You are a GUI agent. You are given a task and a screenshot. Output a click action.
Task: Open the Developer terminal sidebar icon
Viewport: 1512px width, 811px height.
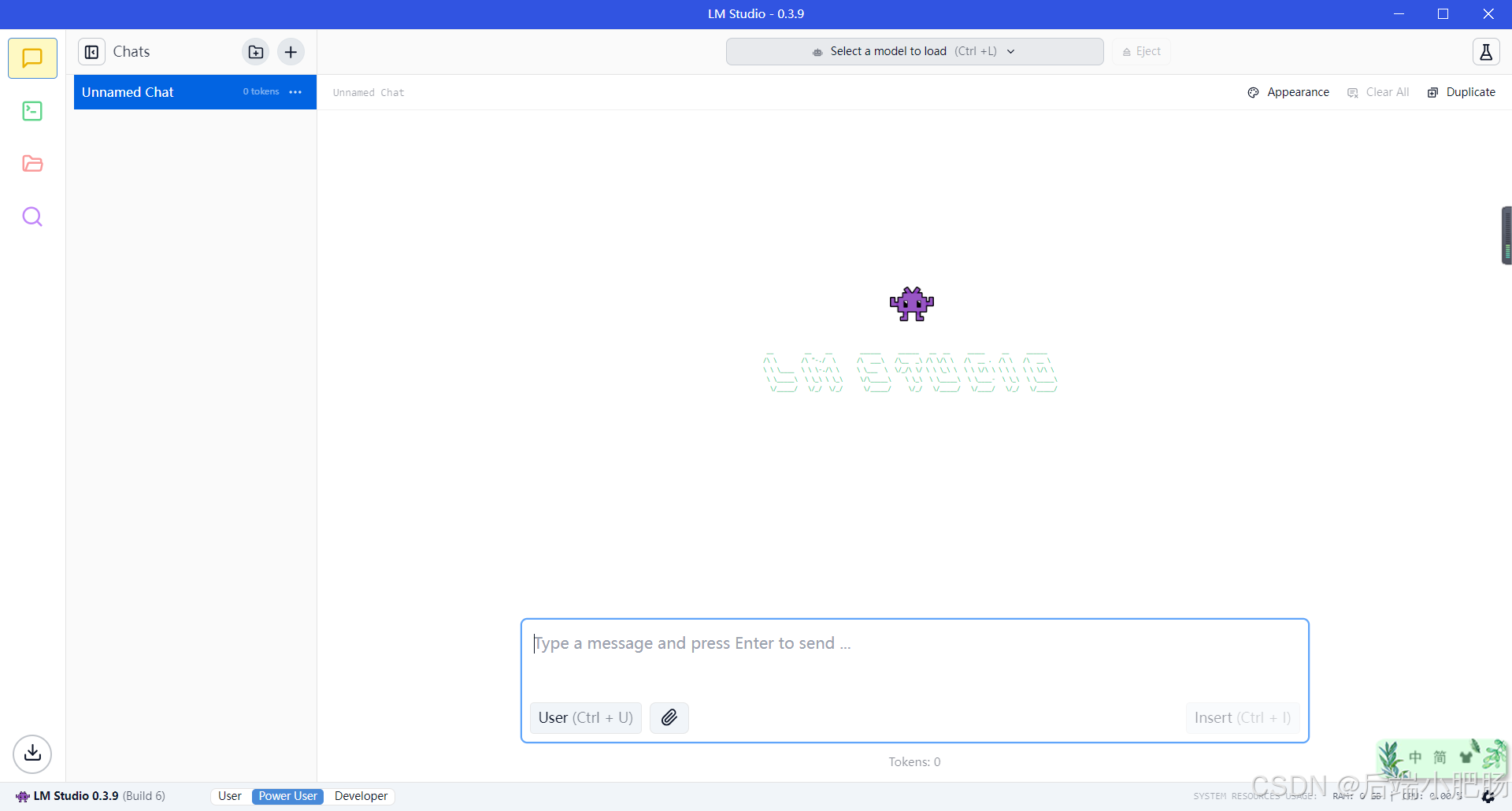click(32, 111)
